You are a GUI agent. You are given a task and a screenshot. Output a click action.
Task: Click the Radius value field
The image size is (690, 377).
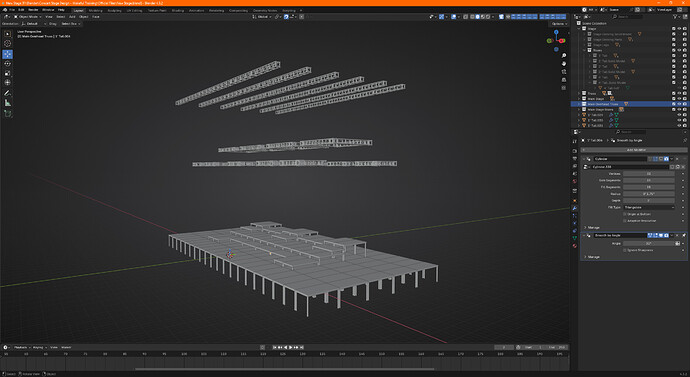(649, 194)
